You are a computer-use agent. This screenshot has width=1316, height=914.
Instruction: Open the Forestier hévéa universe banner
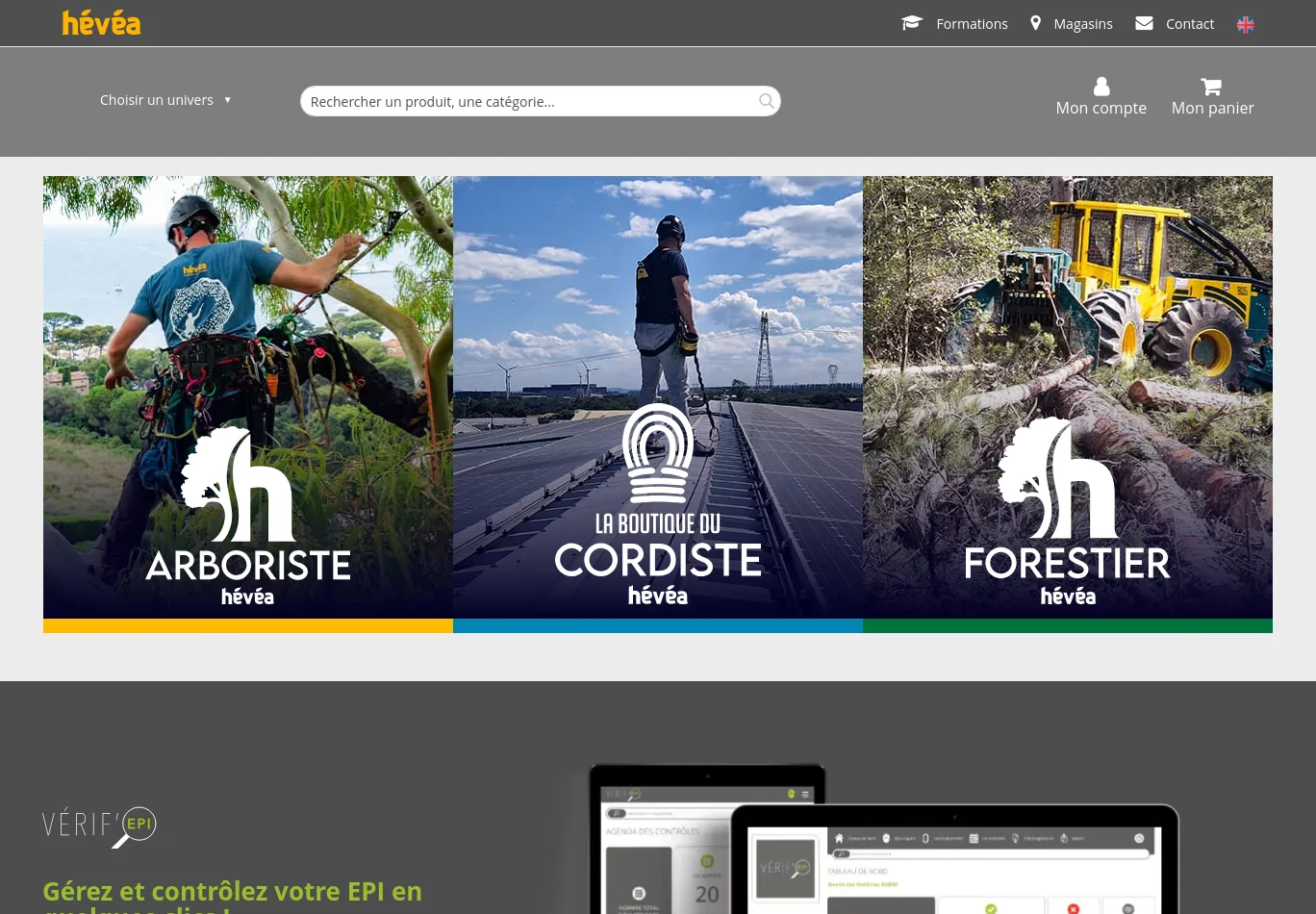point(1068,404)
